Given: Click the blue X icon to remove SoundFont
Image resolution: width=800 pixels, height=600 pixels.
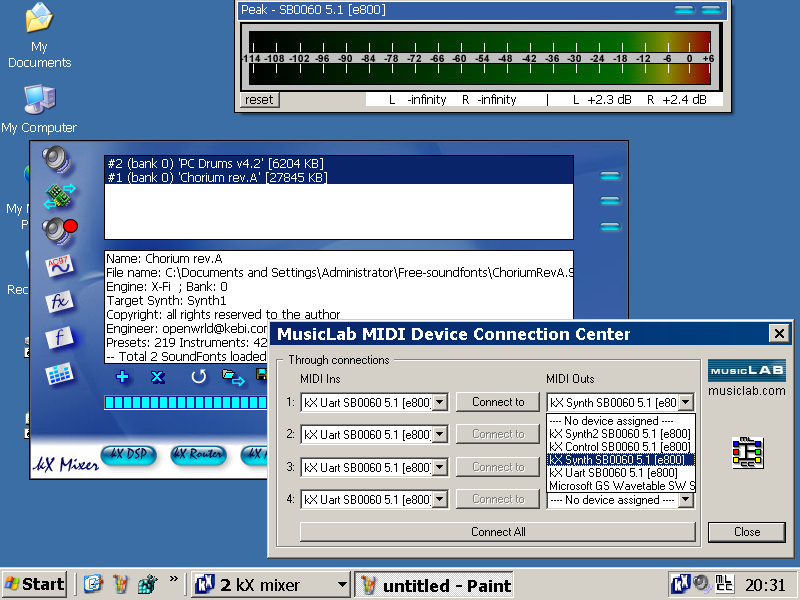Looking at the screenshot, I should tap(158, 377).
